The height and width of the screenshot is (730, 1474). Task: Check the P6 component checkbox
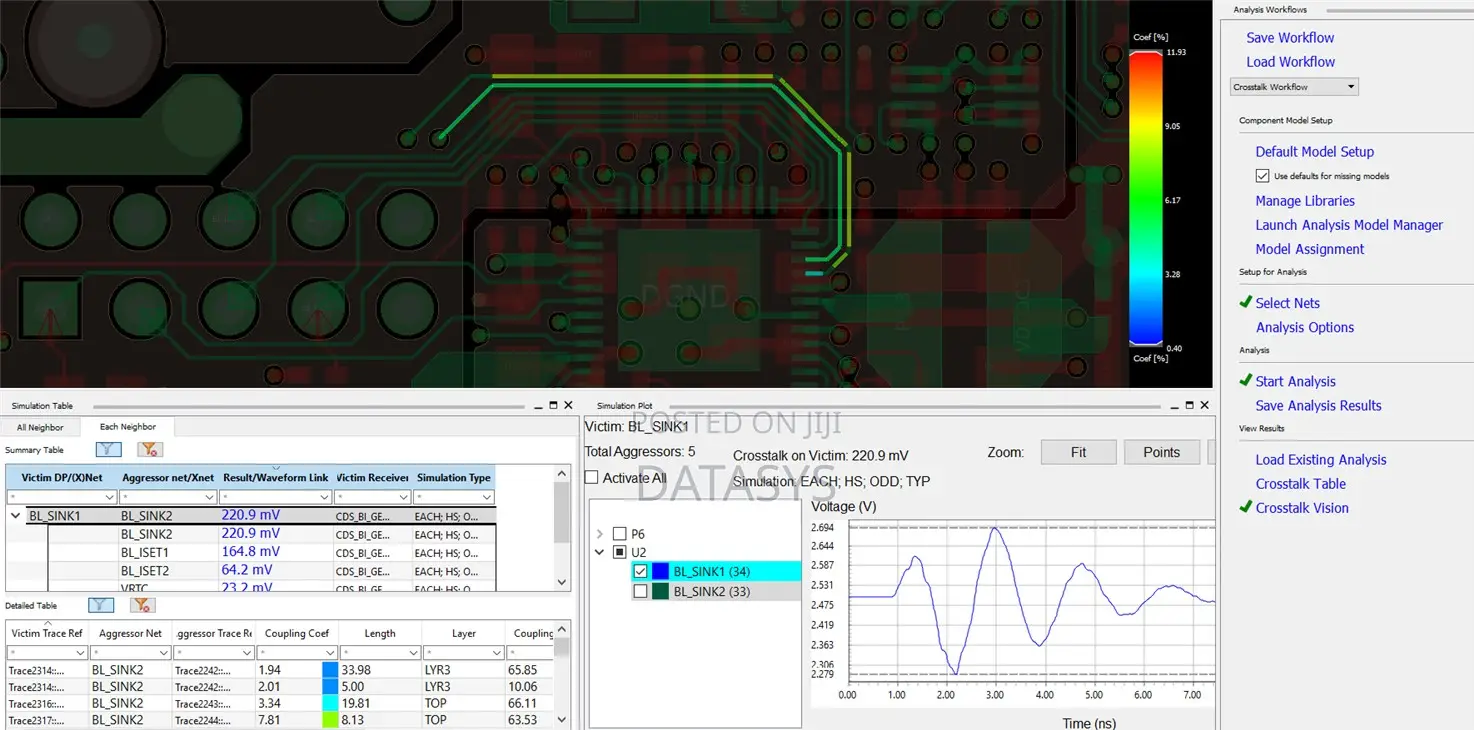[620, 534]
